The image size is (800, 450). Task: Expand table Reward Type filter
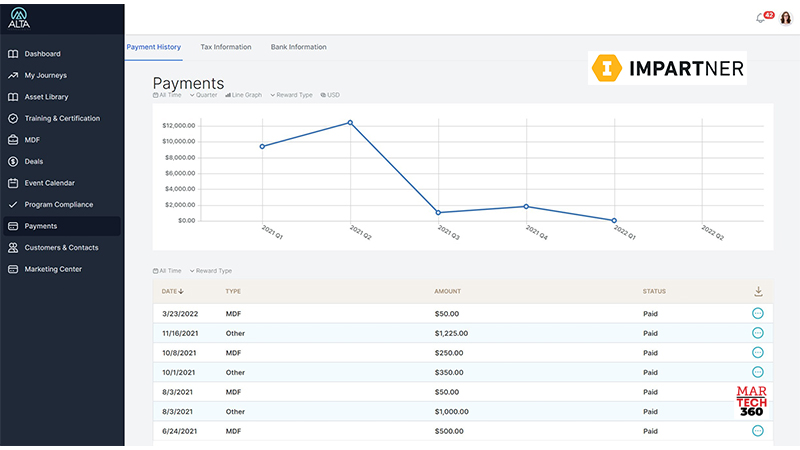(x=211, y=271)
